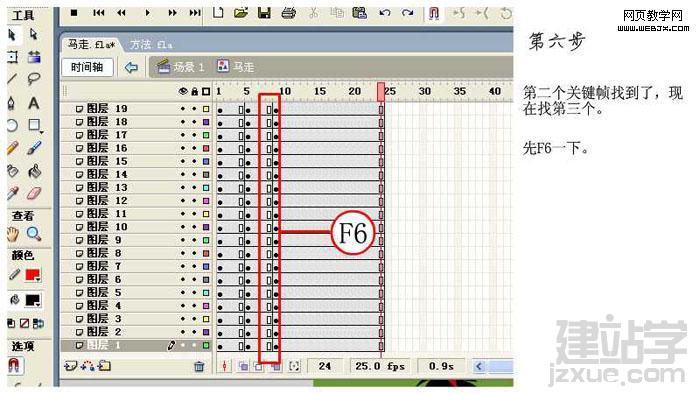Select the Hand tool

pos(12,234)
